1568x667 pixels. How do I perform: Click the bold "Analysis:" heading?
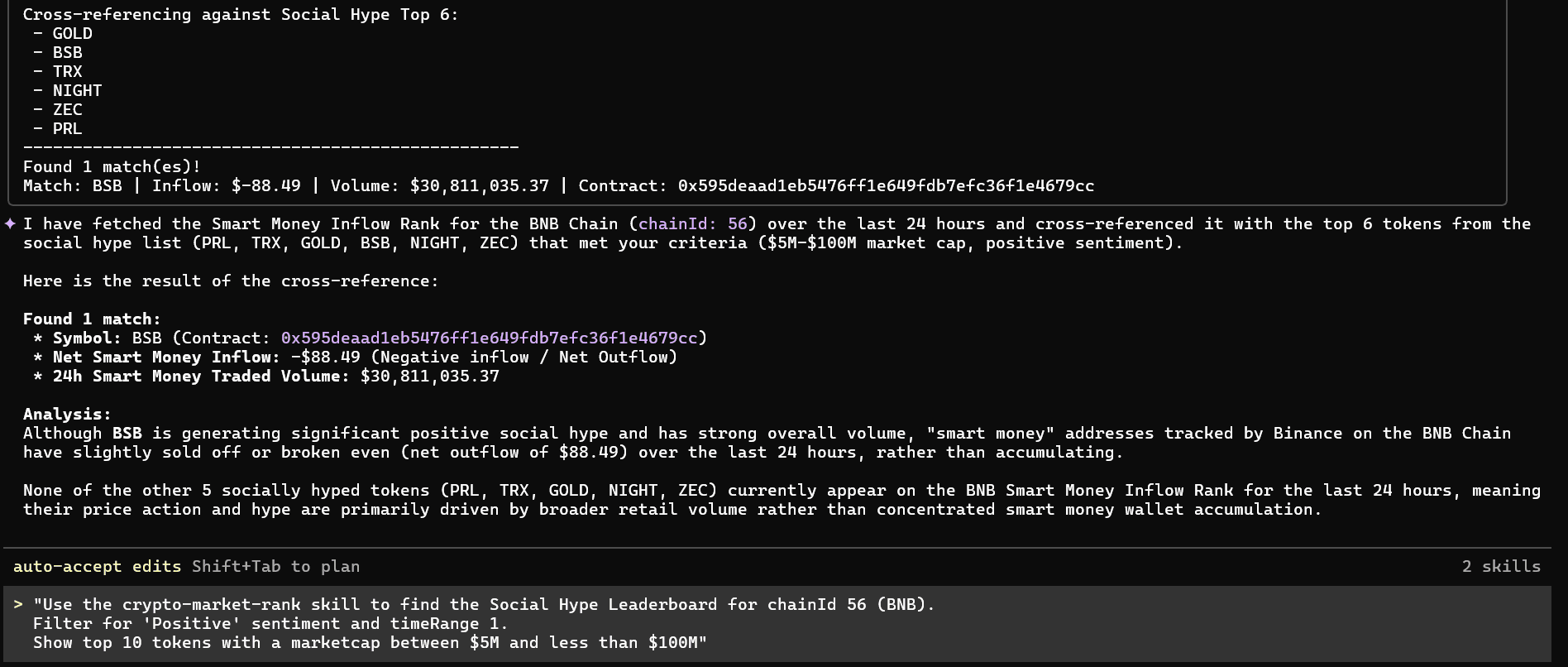(x=67, y=414)
